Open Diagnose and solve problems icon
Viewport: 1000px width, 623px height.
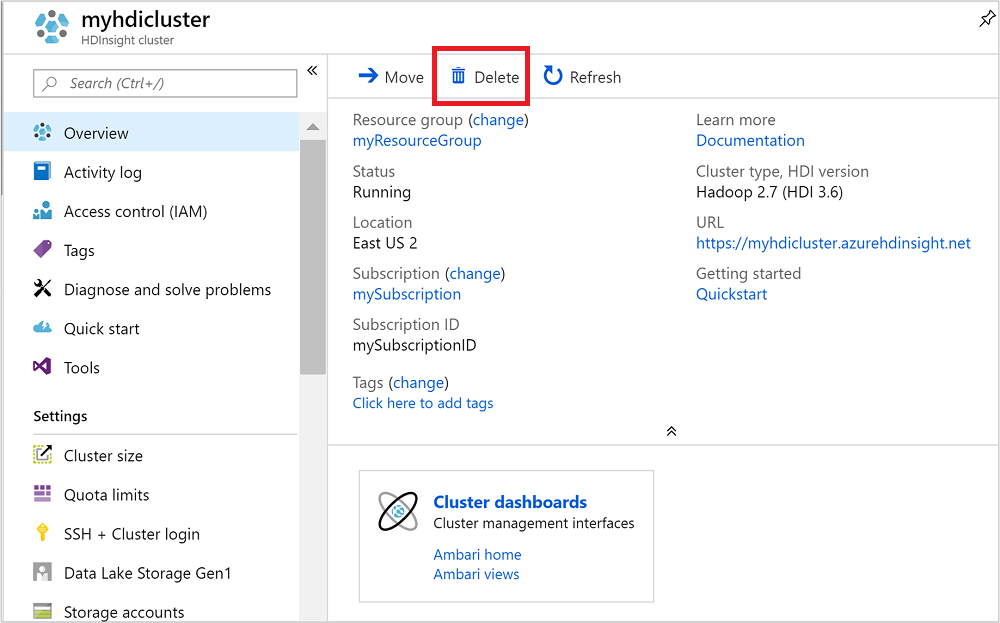pos(42,289)
